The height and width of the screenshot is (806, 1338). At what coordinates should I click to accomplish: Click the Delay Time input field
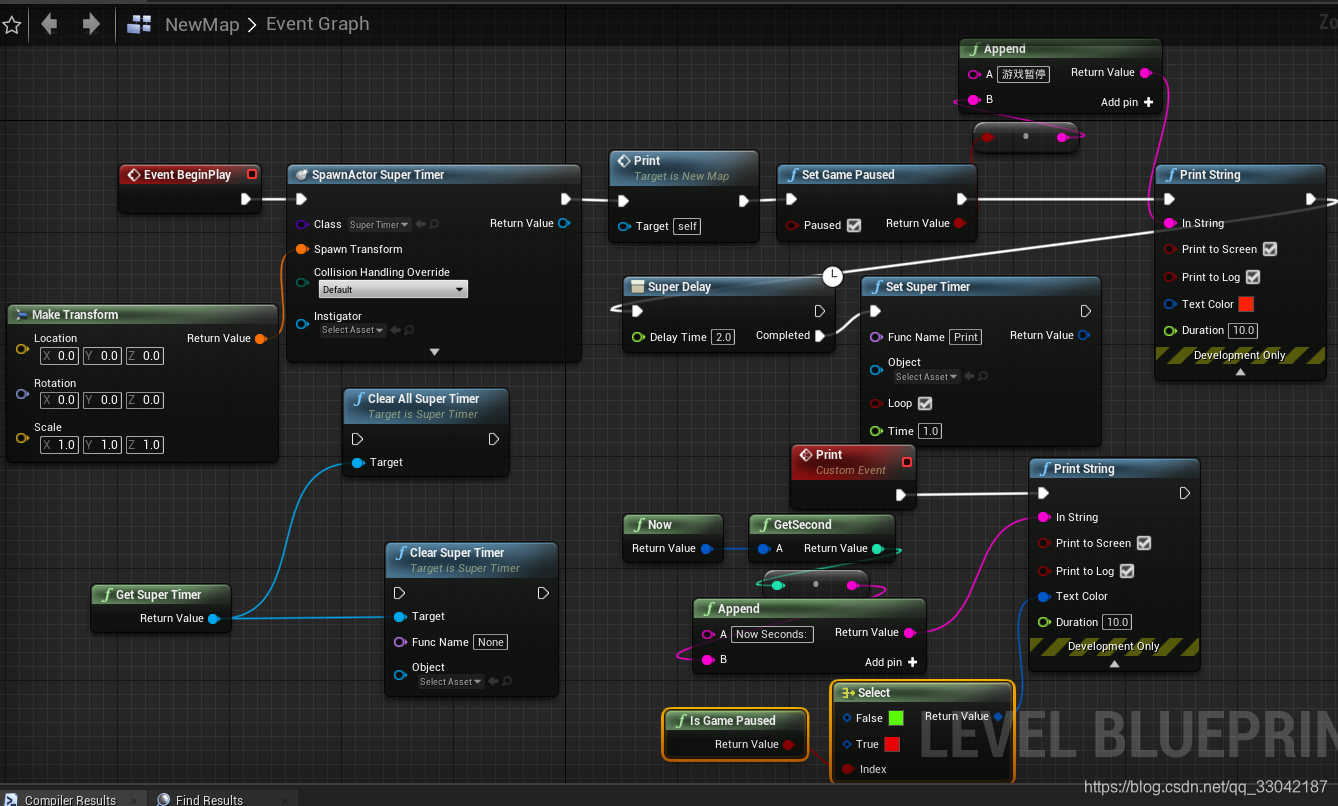[x=723, y=336]
